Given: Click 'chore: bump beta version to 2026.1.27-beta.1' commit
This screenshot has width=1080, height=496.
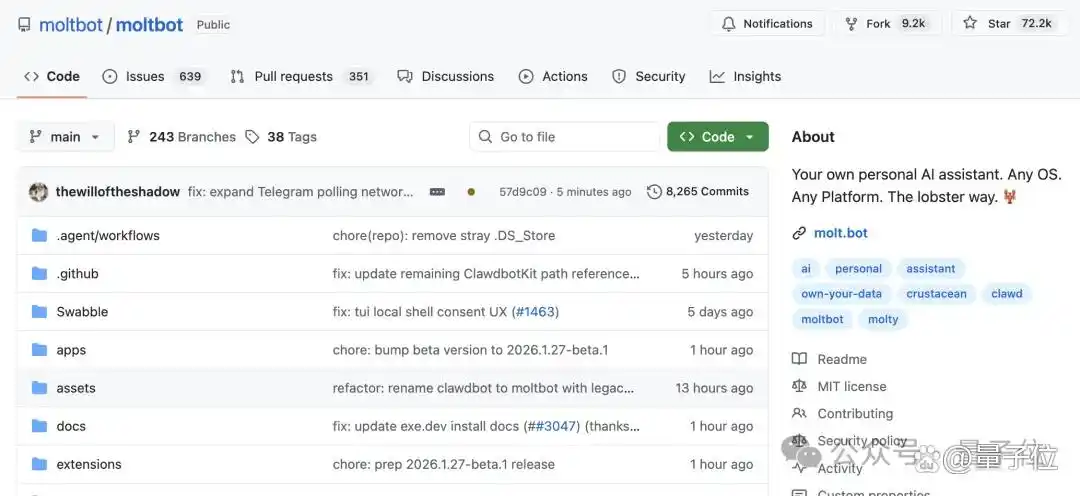Looking at the screenshot, I should click(x=470, y=350).
